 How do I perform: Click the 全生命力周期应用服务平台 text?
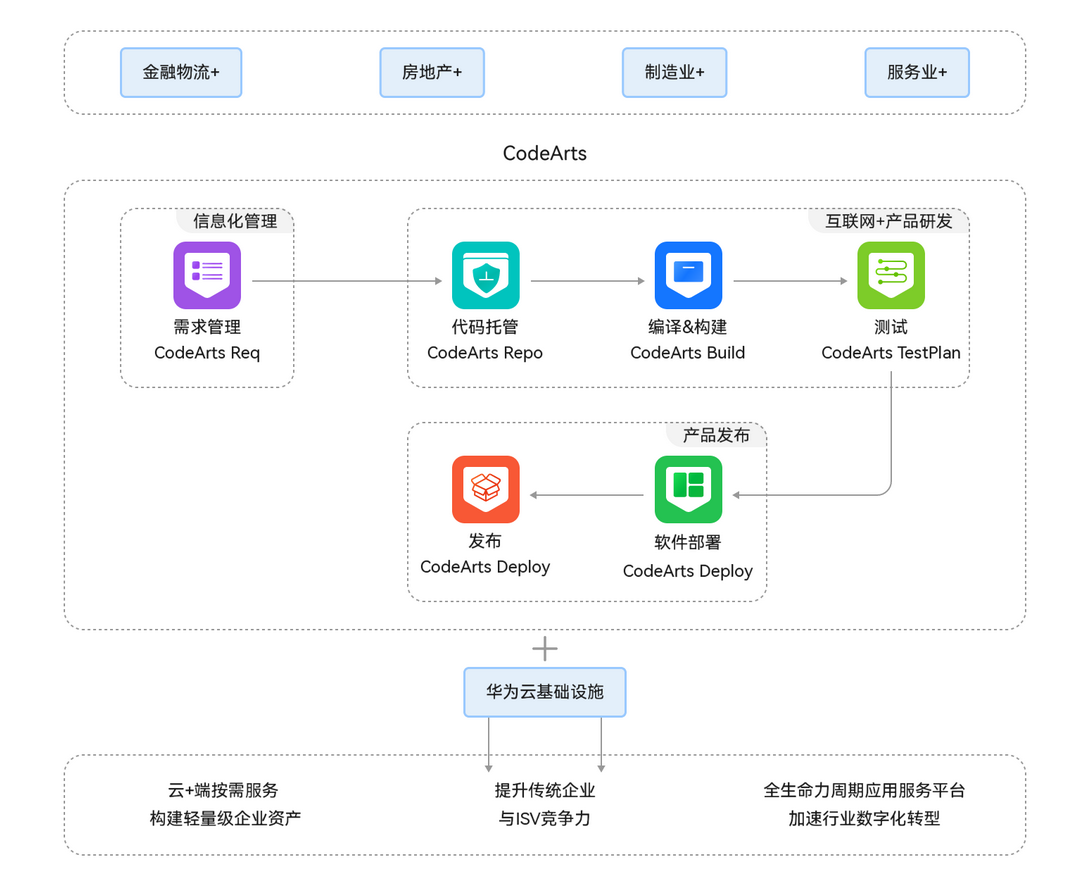pyautogui.click(x=864, y=791)
